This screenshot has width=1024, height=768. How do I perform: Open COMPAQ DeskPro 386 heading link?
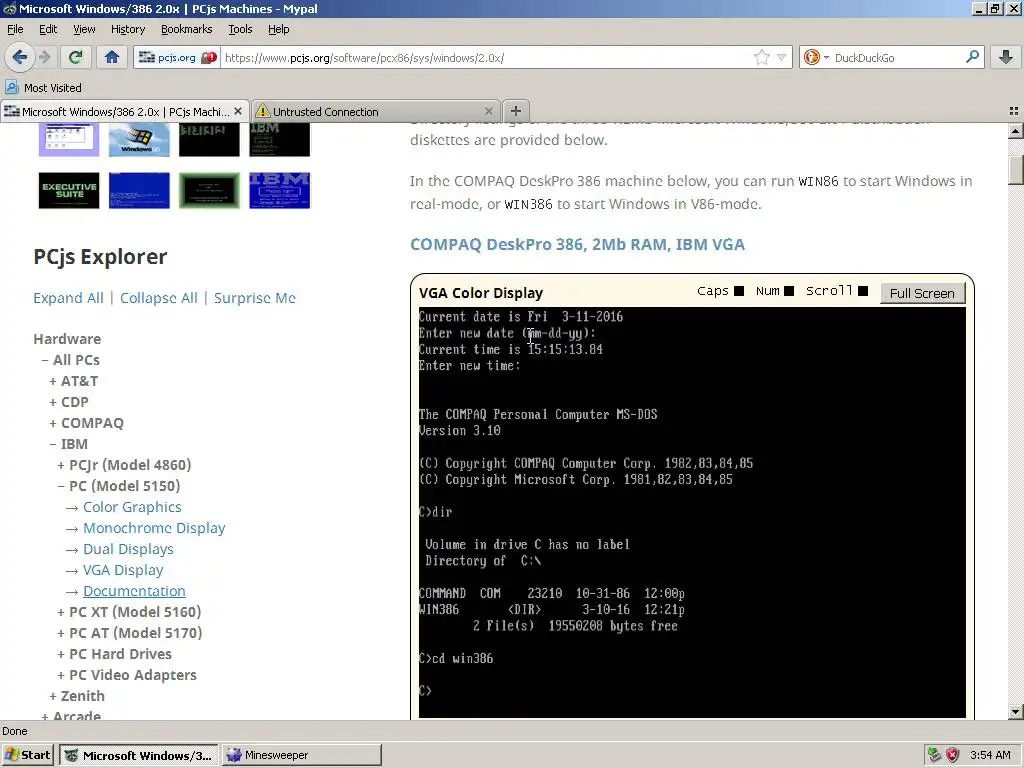click(577, 244)
